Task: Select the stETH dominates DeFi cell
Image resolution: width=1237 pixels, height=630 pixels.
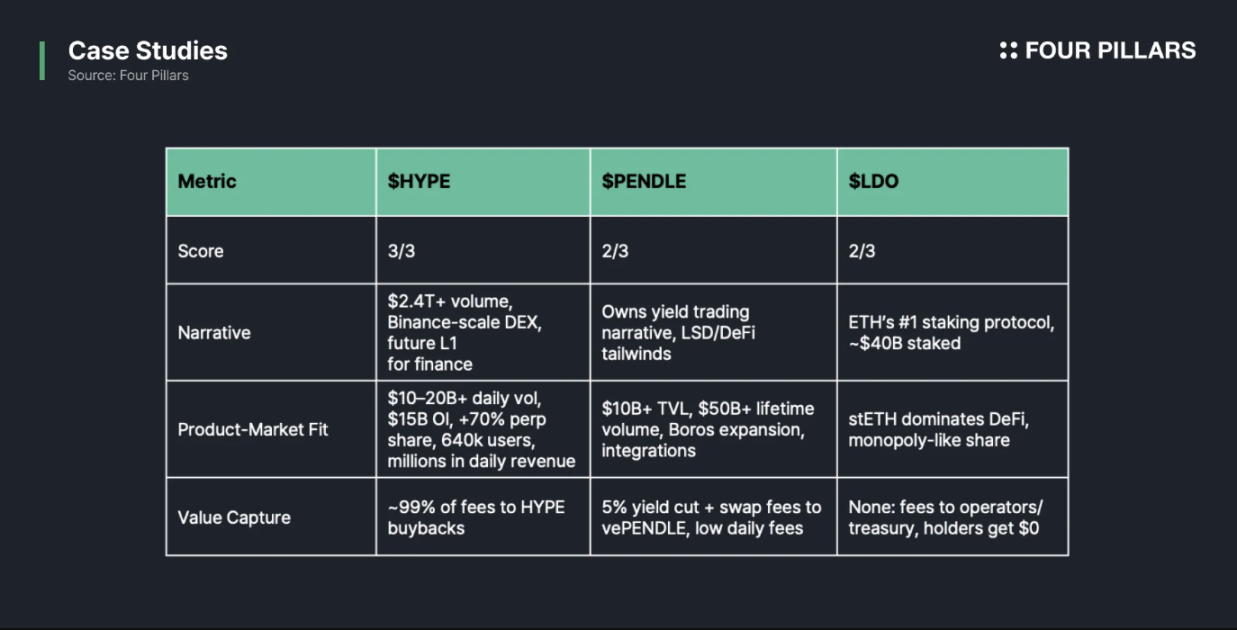Action: 938,430
